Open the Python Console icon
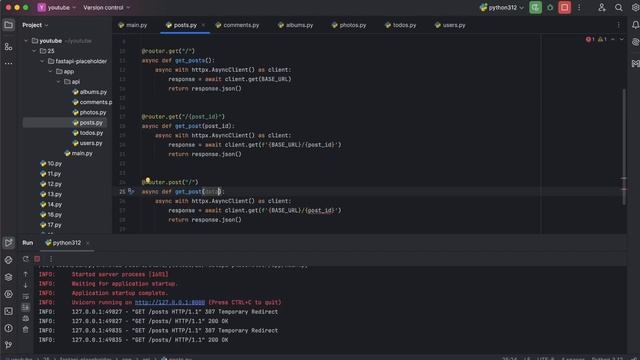This screenshot has height=360, width=640. point(8,260)
